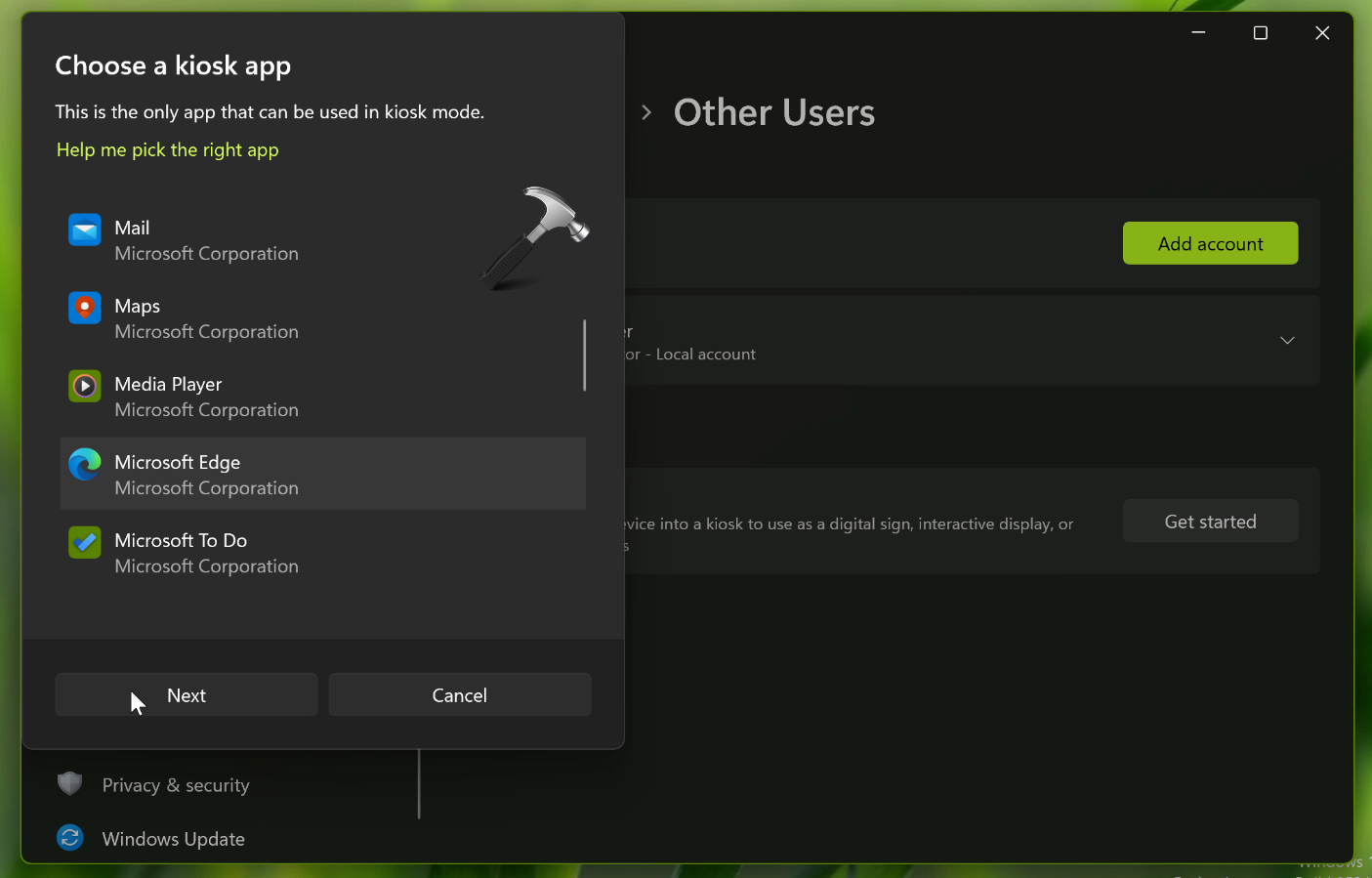Click the Privacy & security shield icon

69,784
